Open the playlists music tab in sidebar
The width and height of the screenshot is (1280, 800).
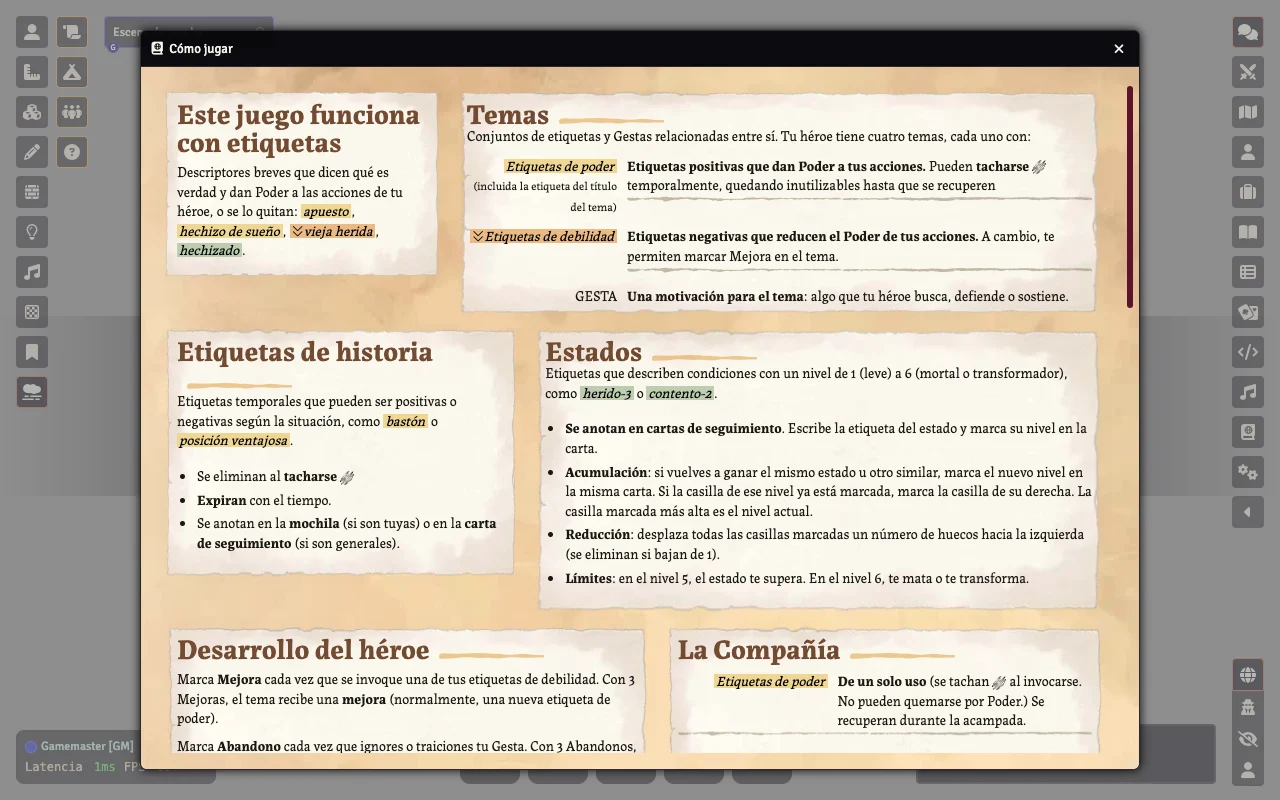tap(1248, 392)
